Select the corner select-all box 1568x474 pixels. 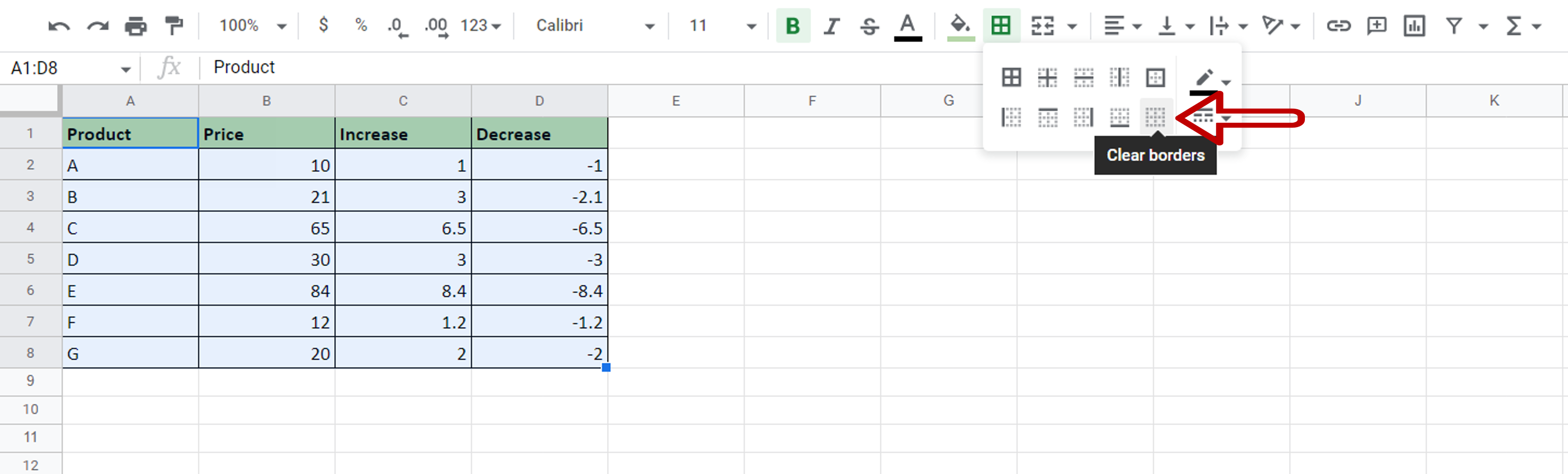click(30, 101)
